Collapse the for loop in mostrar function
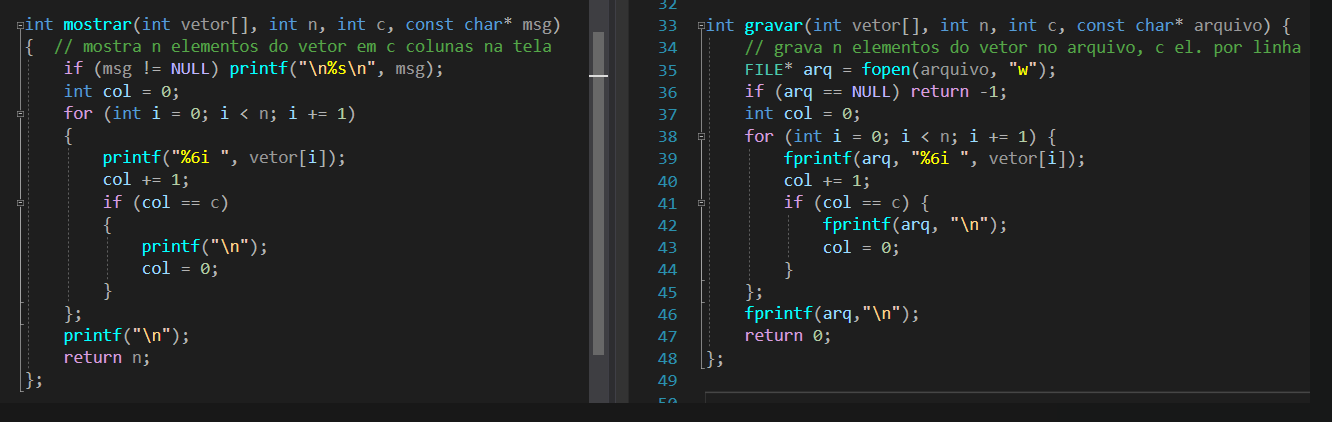This screenshot has width=1332, height=422. click(x=20, y=114)
